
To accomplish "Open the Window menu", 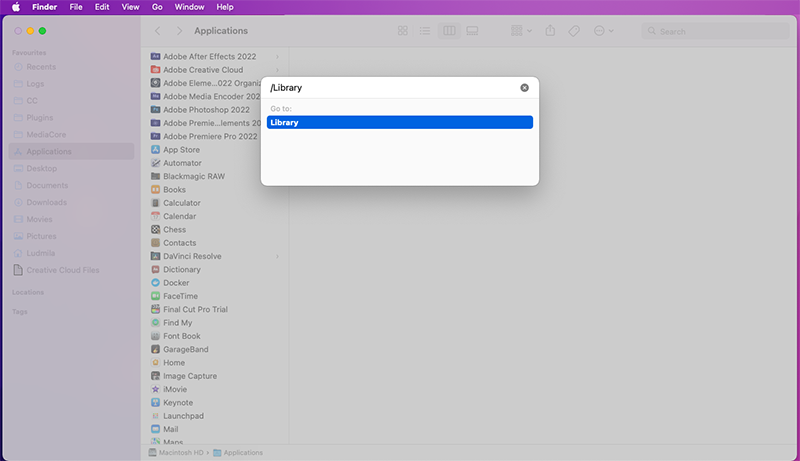I will (189, 7).
